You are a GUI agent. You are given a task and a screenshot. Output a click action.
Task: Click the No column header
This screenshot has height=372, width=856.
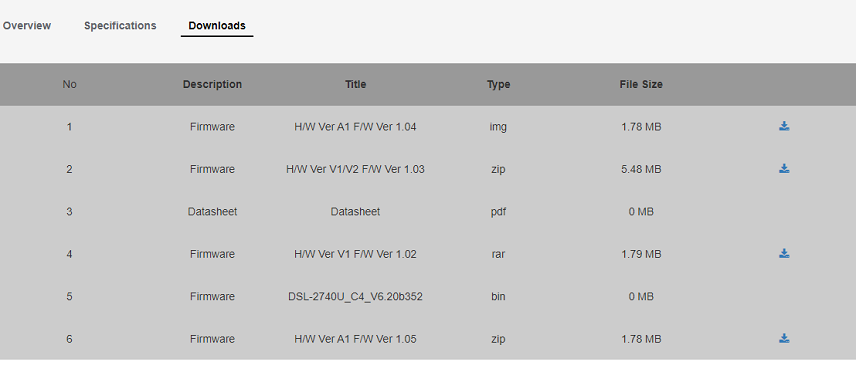[x=69, y=85]
